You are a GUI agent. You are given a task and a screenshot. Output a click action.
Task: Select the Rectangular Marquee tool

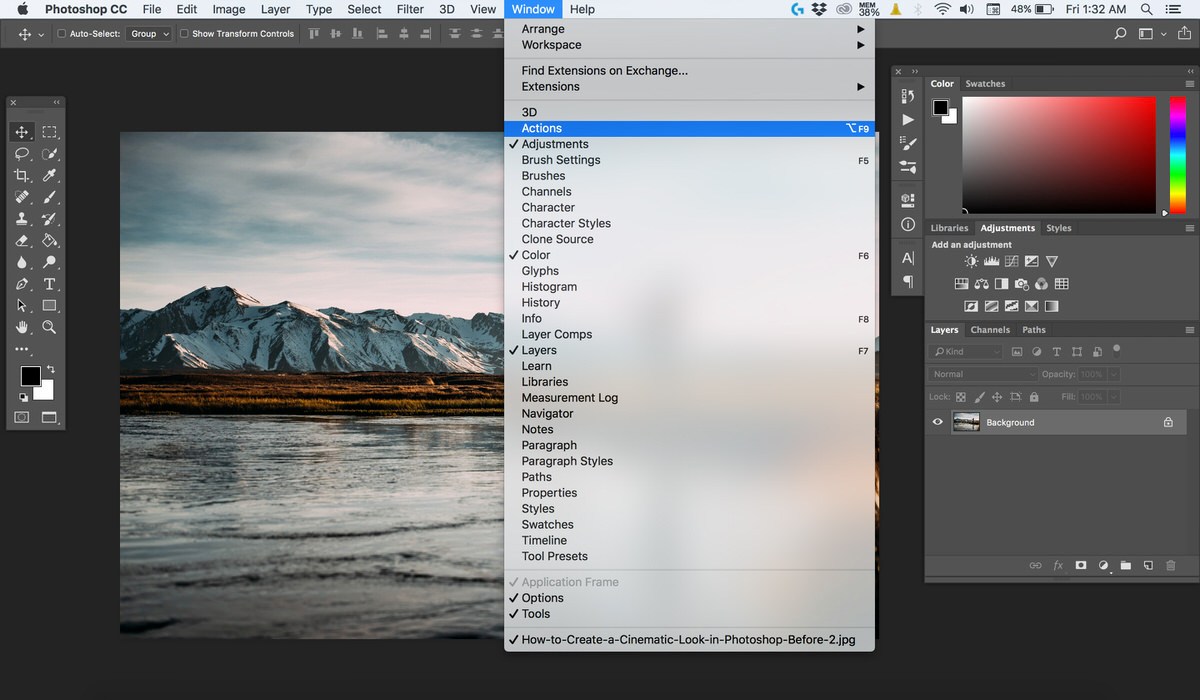coord(49,132)
